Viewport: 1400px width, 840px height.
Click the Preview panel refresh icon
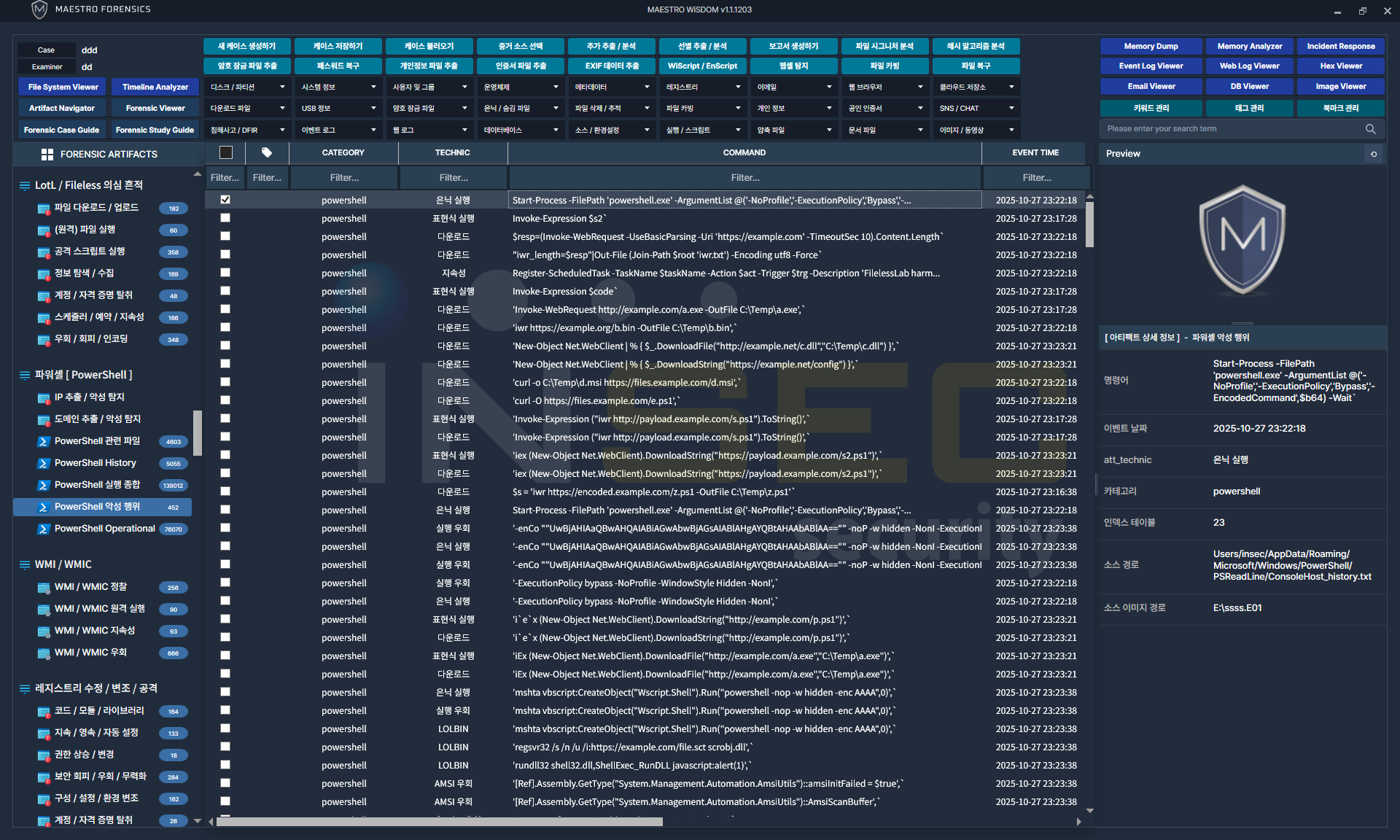[1374, 154]
